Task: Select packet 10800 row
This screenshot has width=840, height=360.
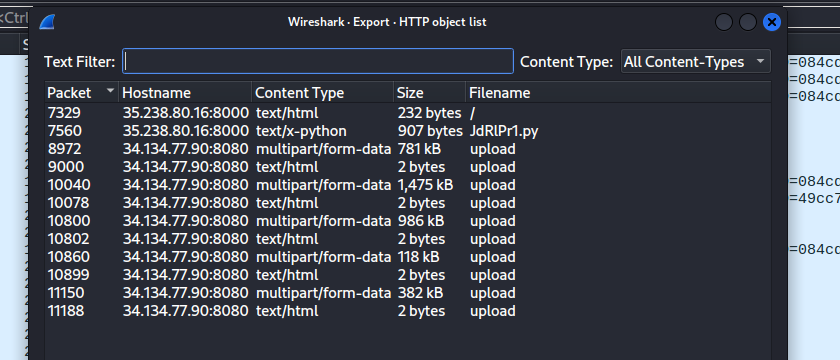Action: (408, 221)
